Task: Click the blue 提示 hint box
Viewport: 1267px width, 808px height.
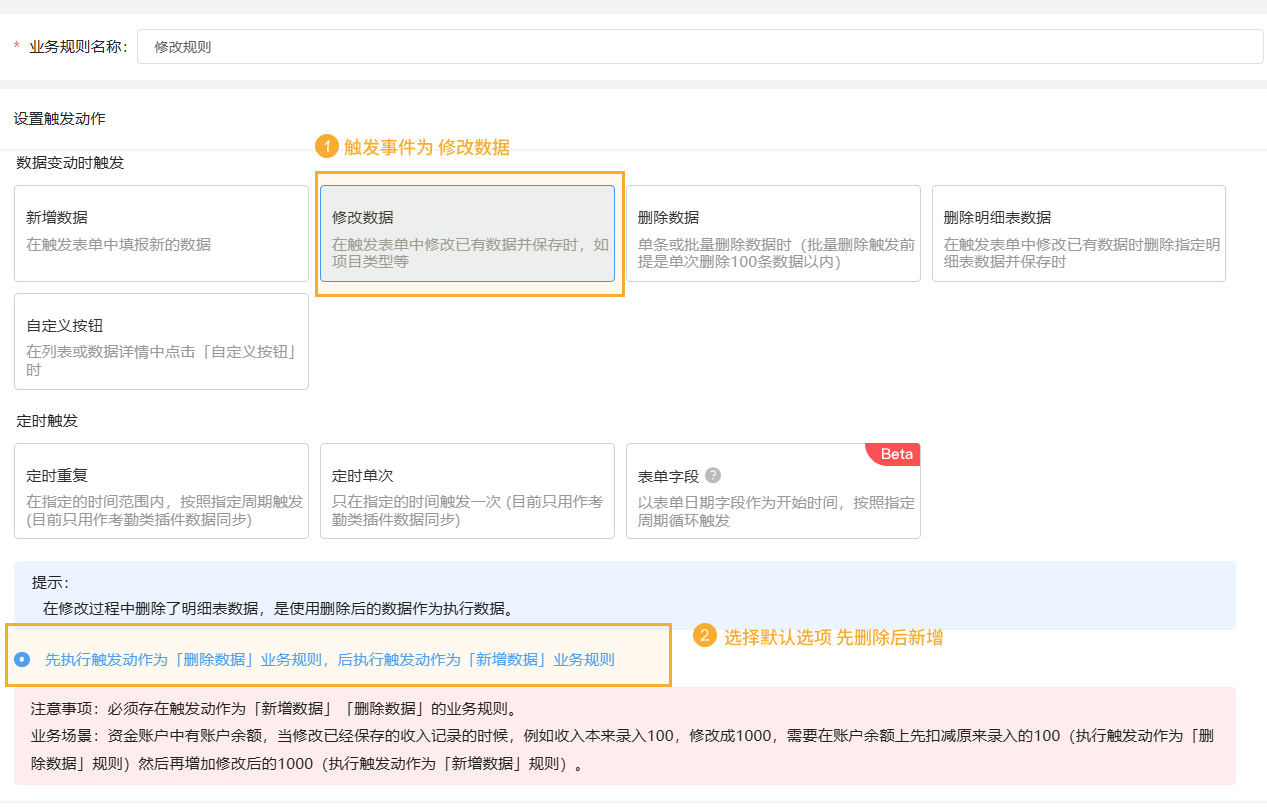Action: pos(624,595)
